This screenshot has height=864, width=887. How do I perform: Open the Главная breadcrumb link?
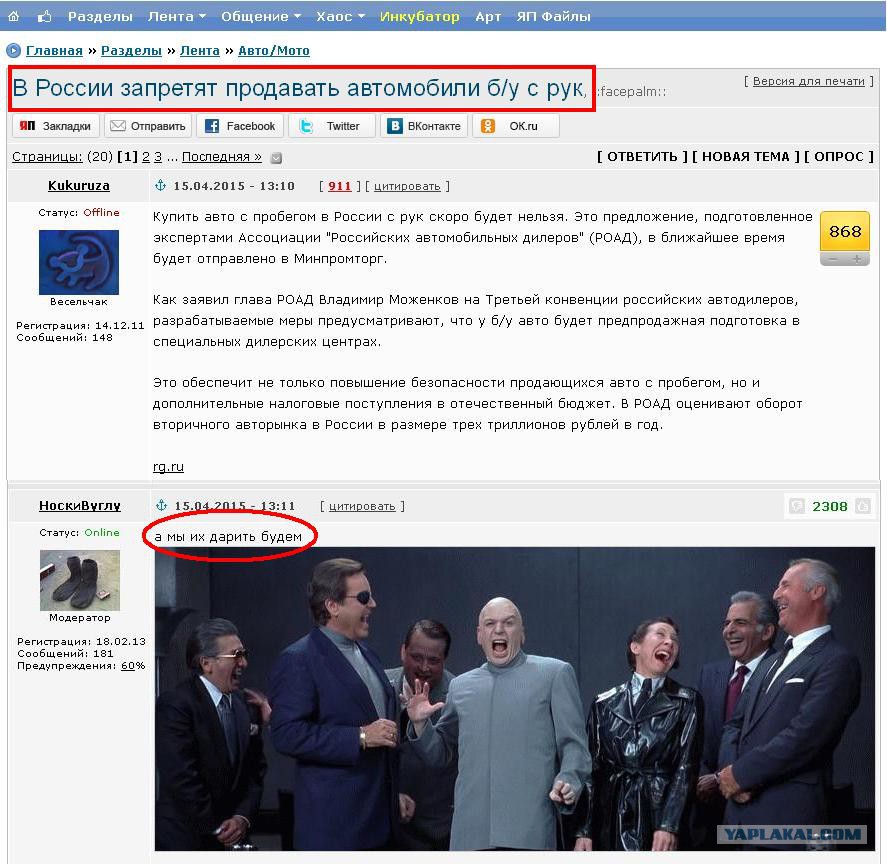pos(54,50)
